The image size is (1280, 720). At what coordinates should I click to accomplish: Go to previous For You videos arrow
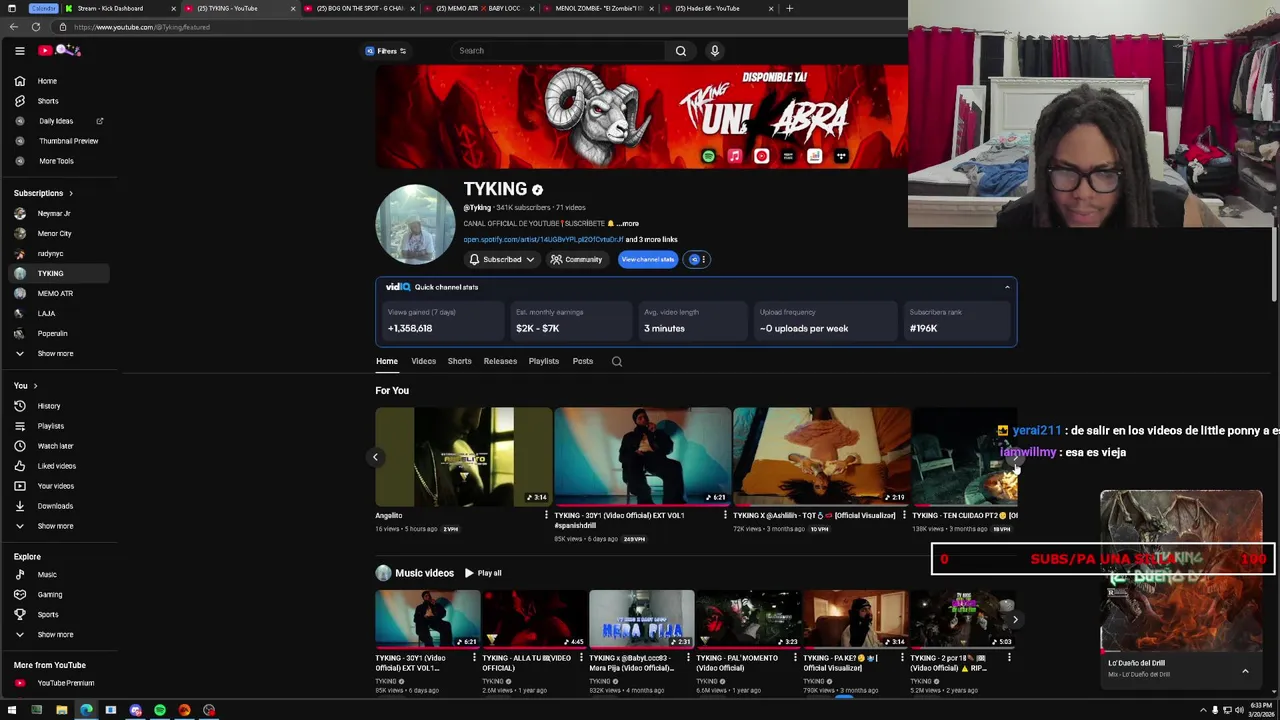point(375,457)
